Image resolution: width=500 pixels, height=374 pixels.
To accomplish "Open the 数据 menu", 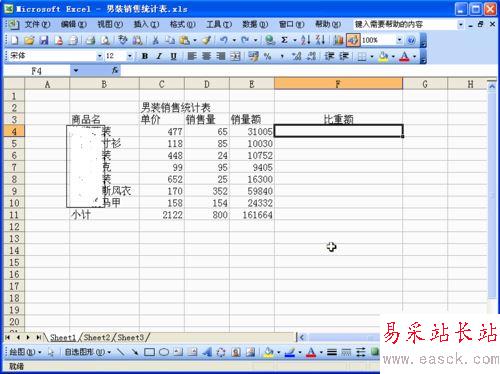I will tap(255, 24).
